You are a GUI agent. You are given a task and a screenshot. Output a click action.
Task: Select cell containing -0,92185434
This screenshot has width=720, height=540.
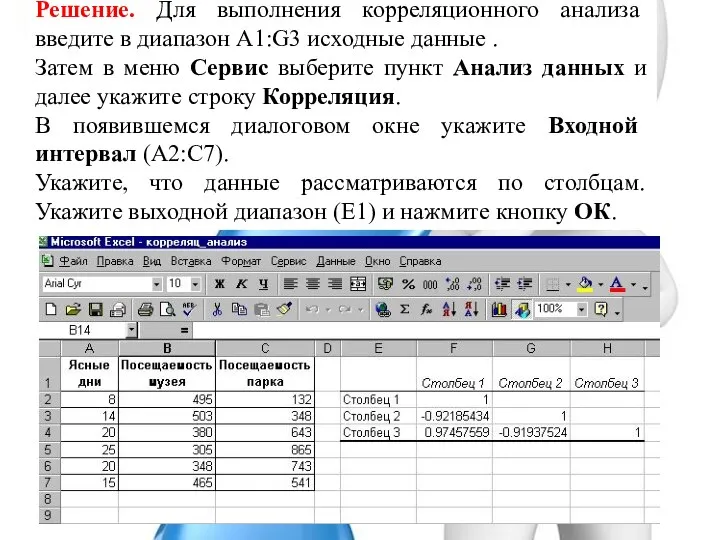pyautogui.click(x=455, y=416)
